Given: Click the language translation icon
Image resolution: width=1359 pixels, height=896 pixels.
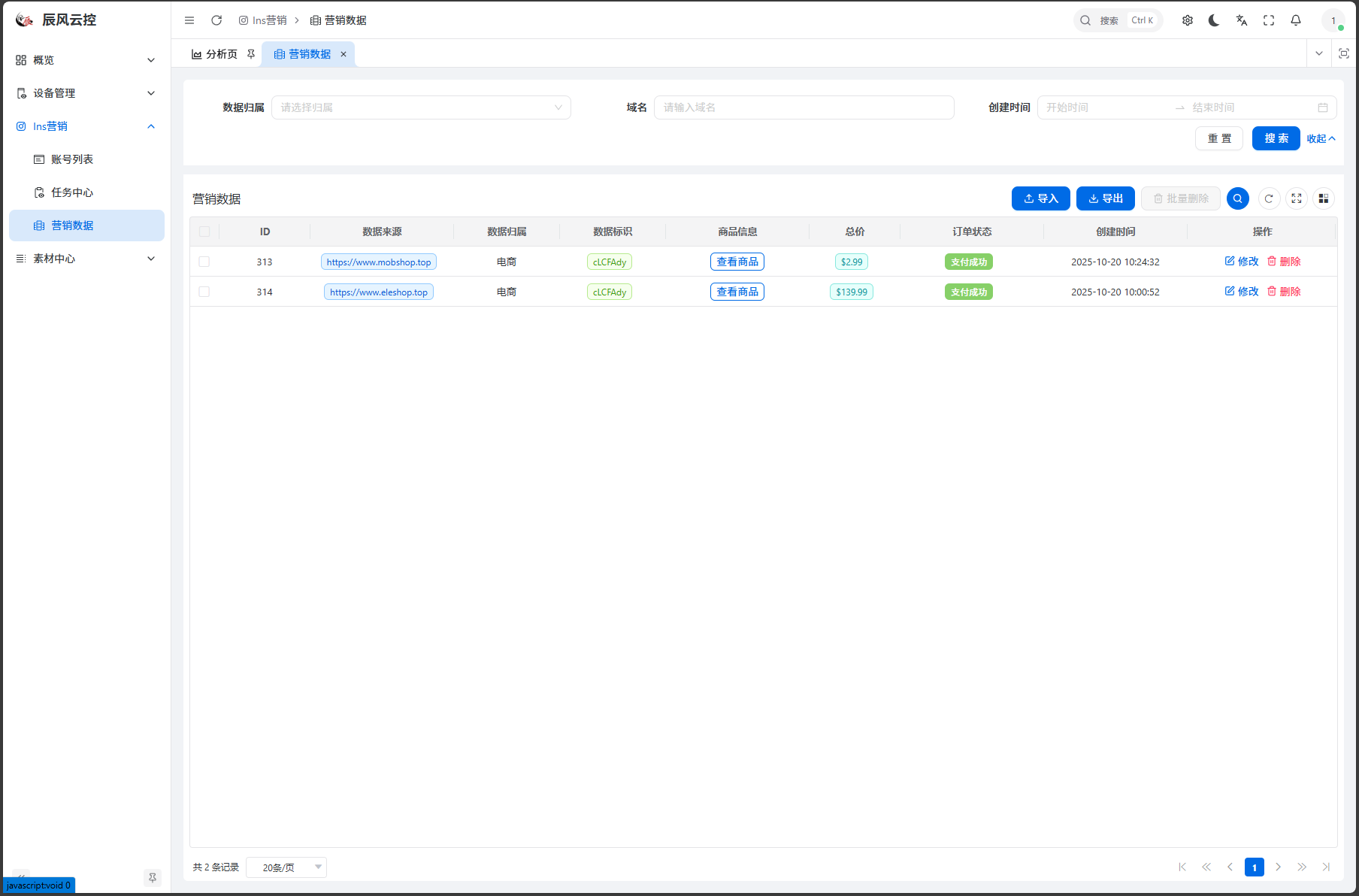Looking at the screenshot, I should point(1242,20).
